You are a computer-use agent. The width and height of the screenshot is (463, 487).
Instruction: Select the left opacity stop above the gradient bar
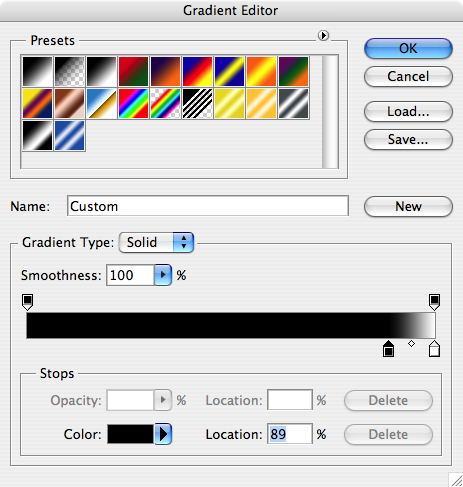pos(27,302)
